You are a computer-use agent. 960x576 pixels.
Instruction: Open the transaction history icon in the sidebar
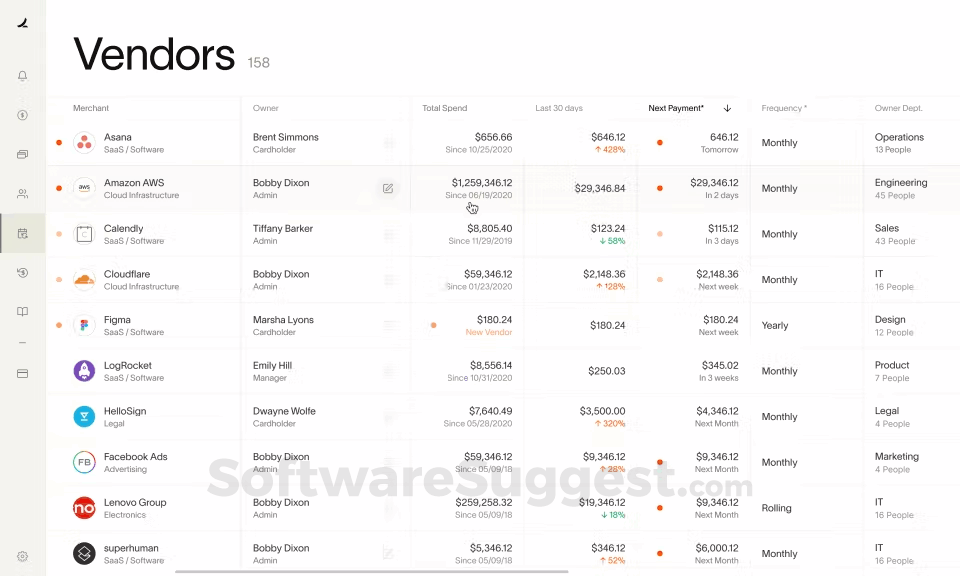pos(22,272)
